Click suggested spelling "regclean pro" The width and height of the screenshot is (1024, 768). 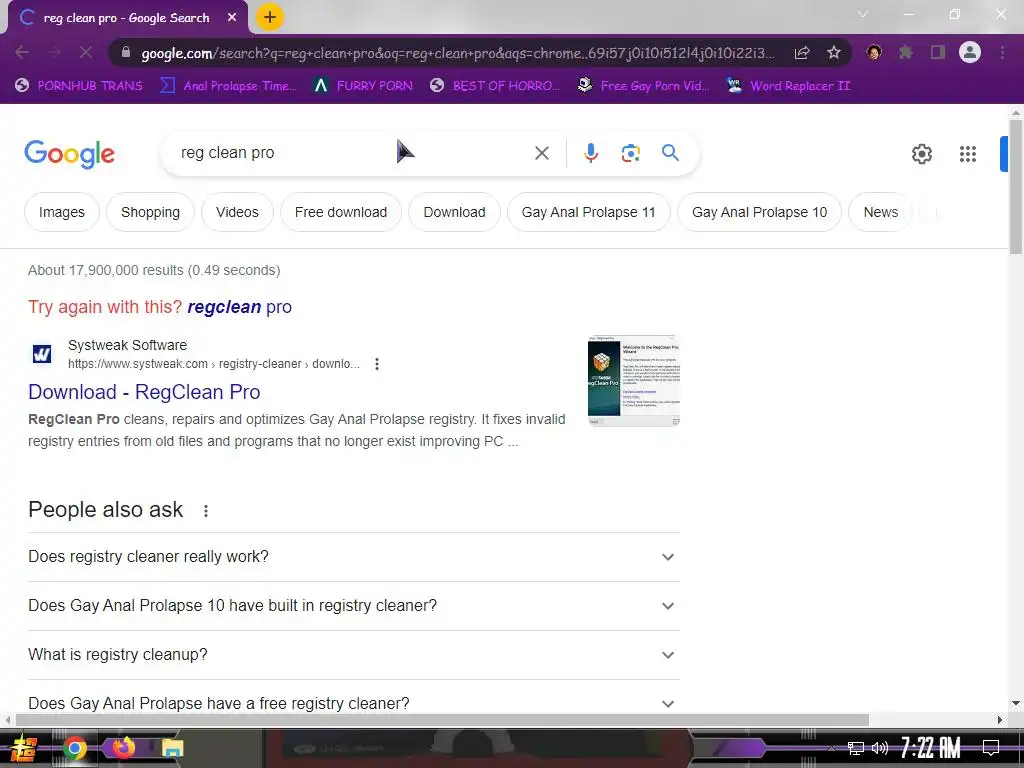pos(240,307)
